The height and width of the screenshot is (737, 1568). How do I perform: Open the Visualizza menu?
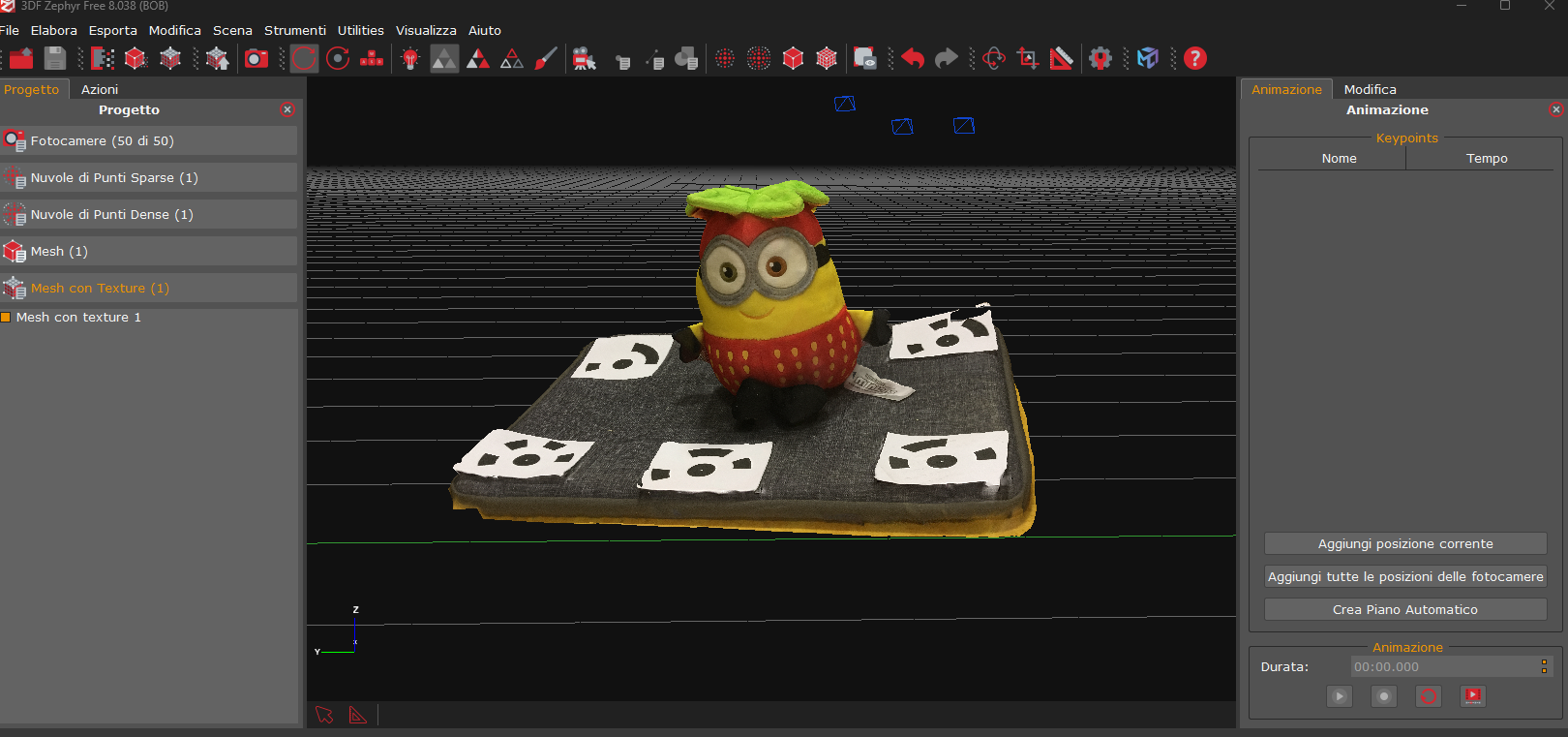426,30
